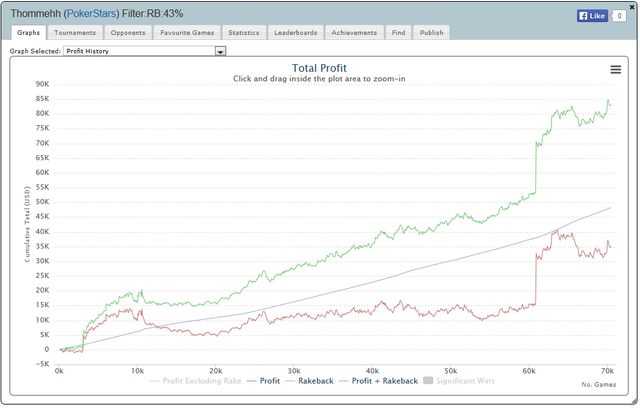Image resolution: width=640 pixels, height=412 pixels.
Task: Click the Facebook like count bubble
Action: pyautogui.click(x=619, y=16)
